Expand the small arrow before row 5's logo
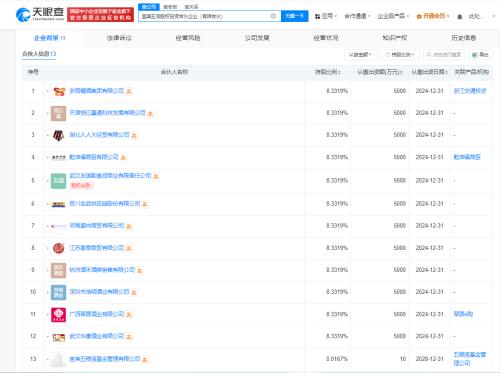Screen dimensions: 500x373 click(x=48, y=181)
